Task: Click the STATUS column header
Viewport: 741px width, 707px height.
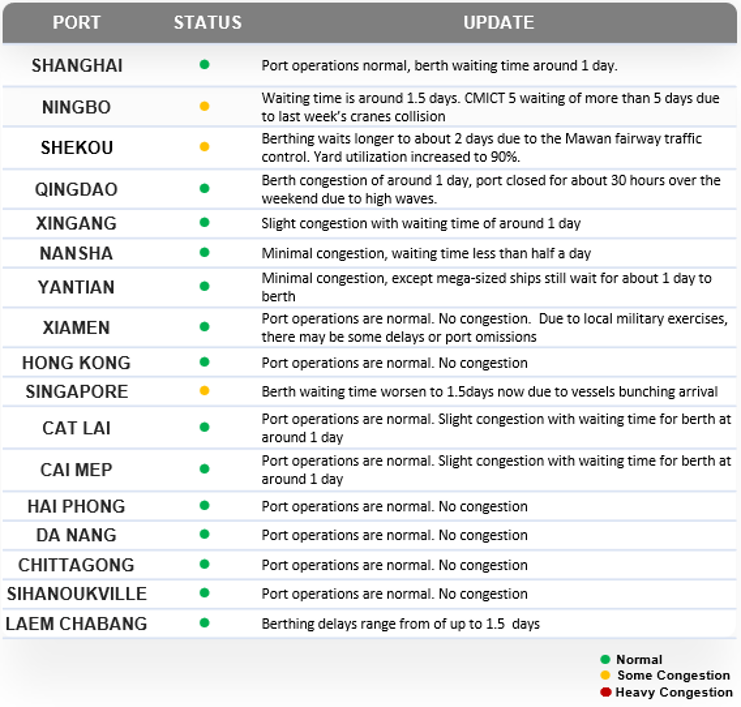Action: [207, 22]
